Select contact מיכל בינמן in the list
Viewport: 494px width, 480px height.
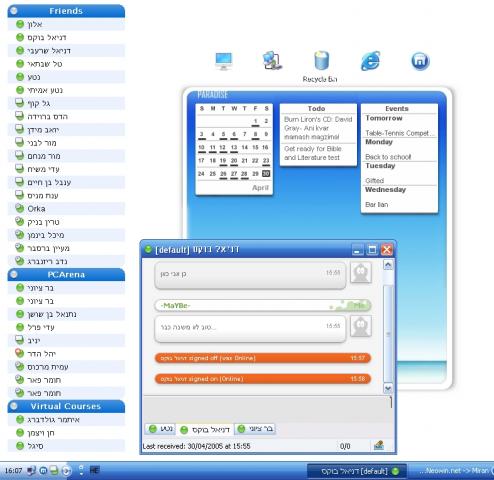click(x=66, y=235)
